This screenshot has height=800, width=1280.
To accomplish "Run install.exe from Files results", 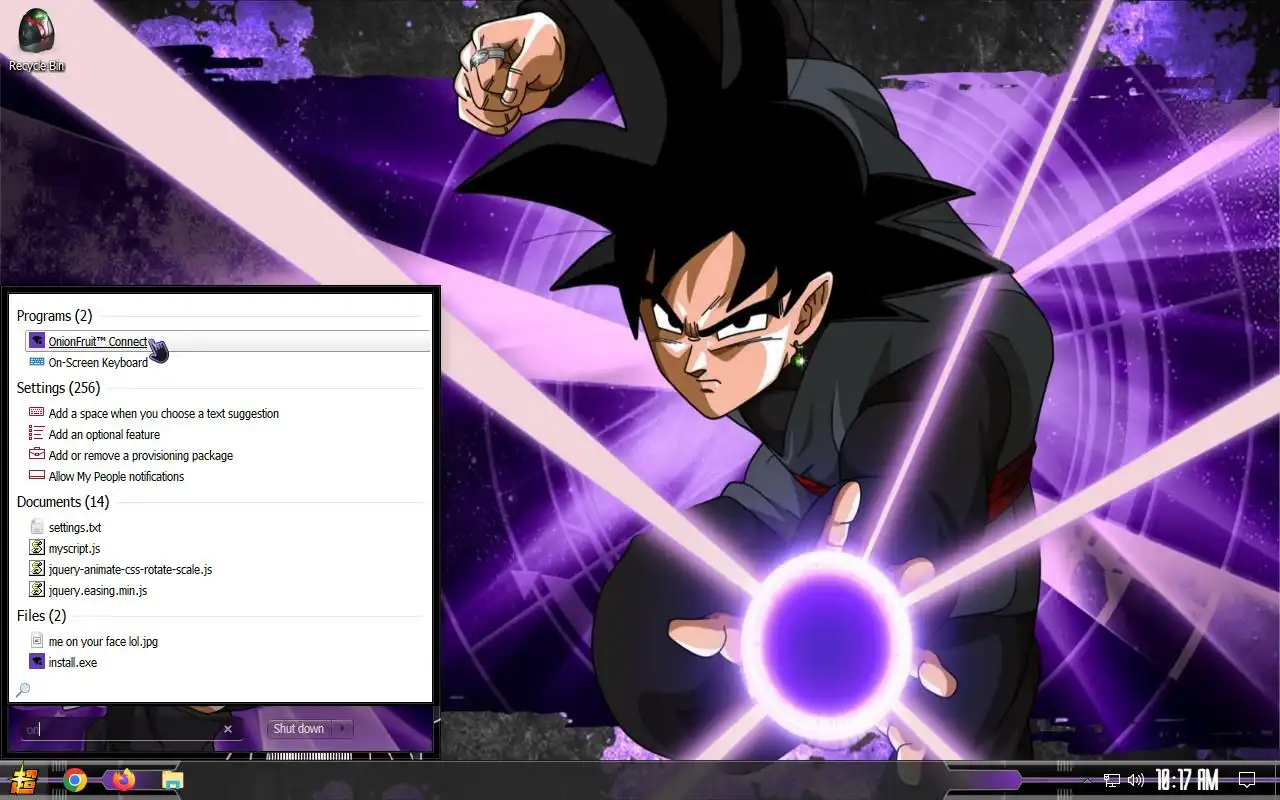I will click(73, 662).
